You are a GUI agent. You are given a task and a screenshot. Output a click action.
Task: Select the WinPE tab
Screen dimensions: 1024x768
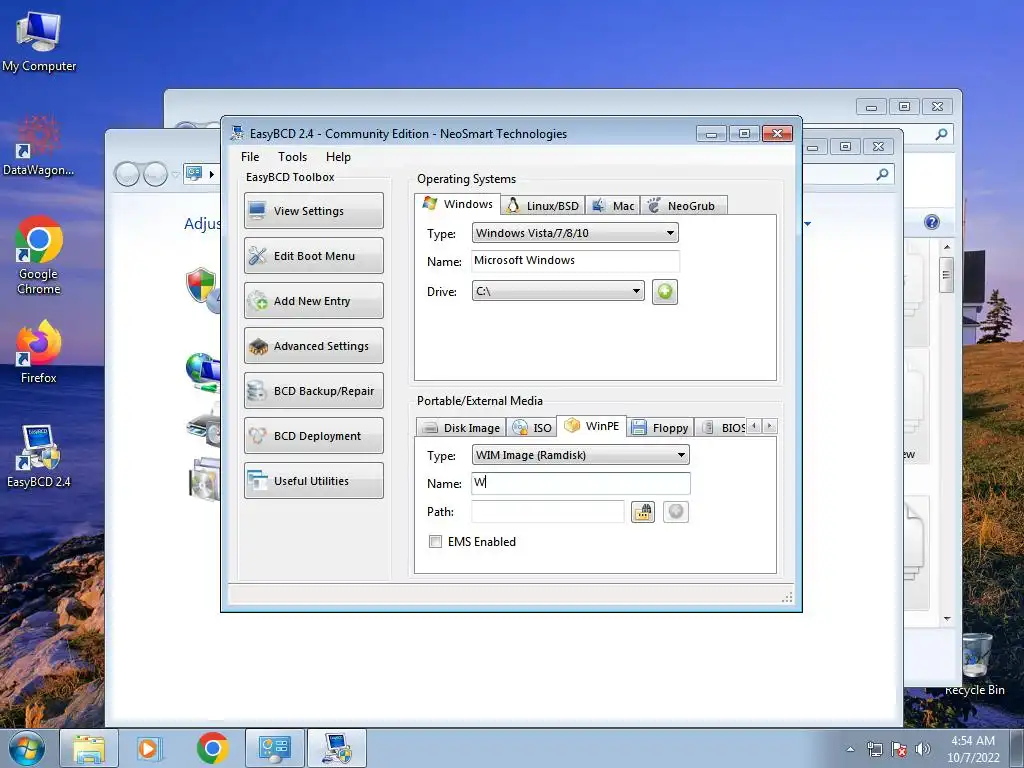592,426
